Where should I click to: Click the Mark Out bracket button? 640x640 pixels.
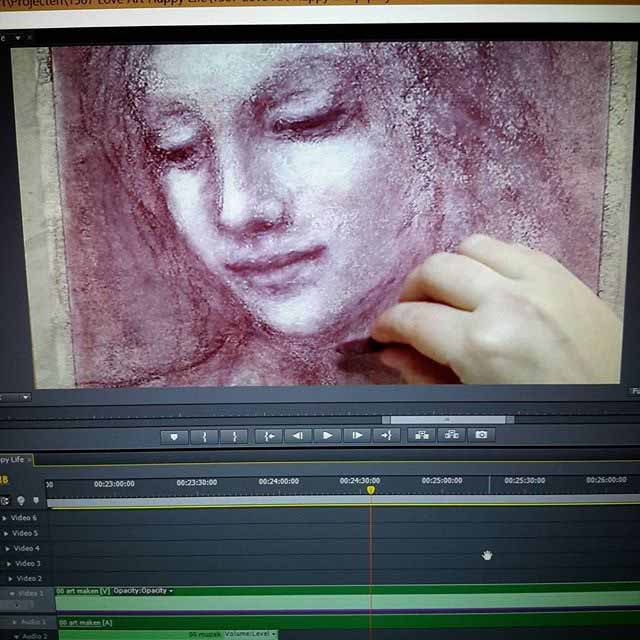[x=234, y=435]
